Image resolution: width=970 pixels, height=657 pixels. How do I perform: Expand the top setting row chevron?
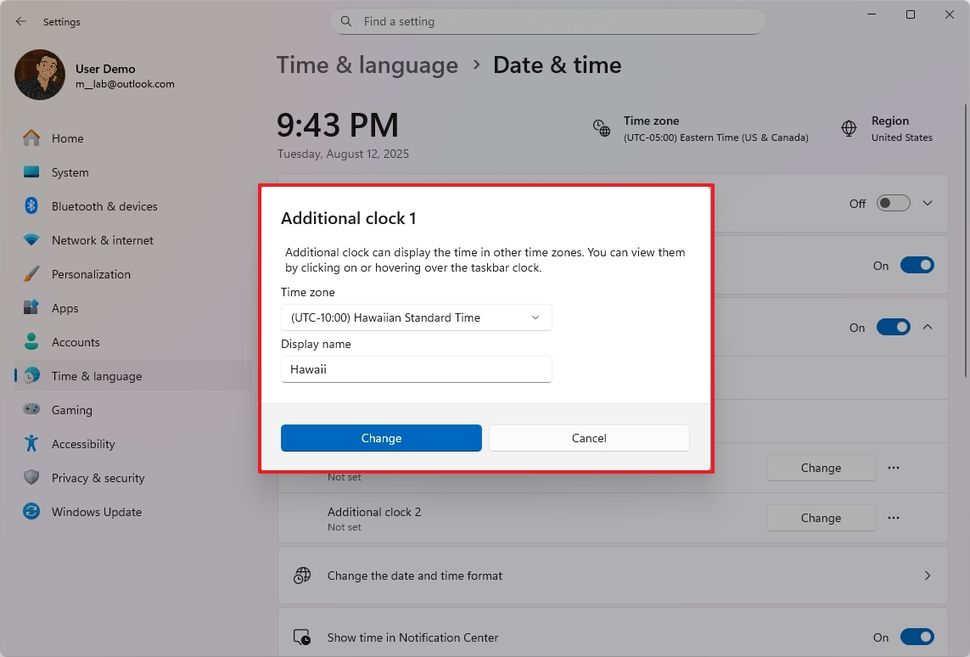coord(926,202)
